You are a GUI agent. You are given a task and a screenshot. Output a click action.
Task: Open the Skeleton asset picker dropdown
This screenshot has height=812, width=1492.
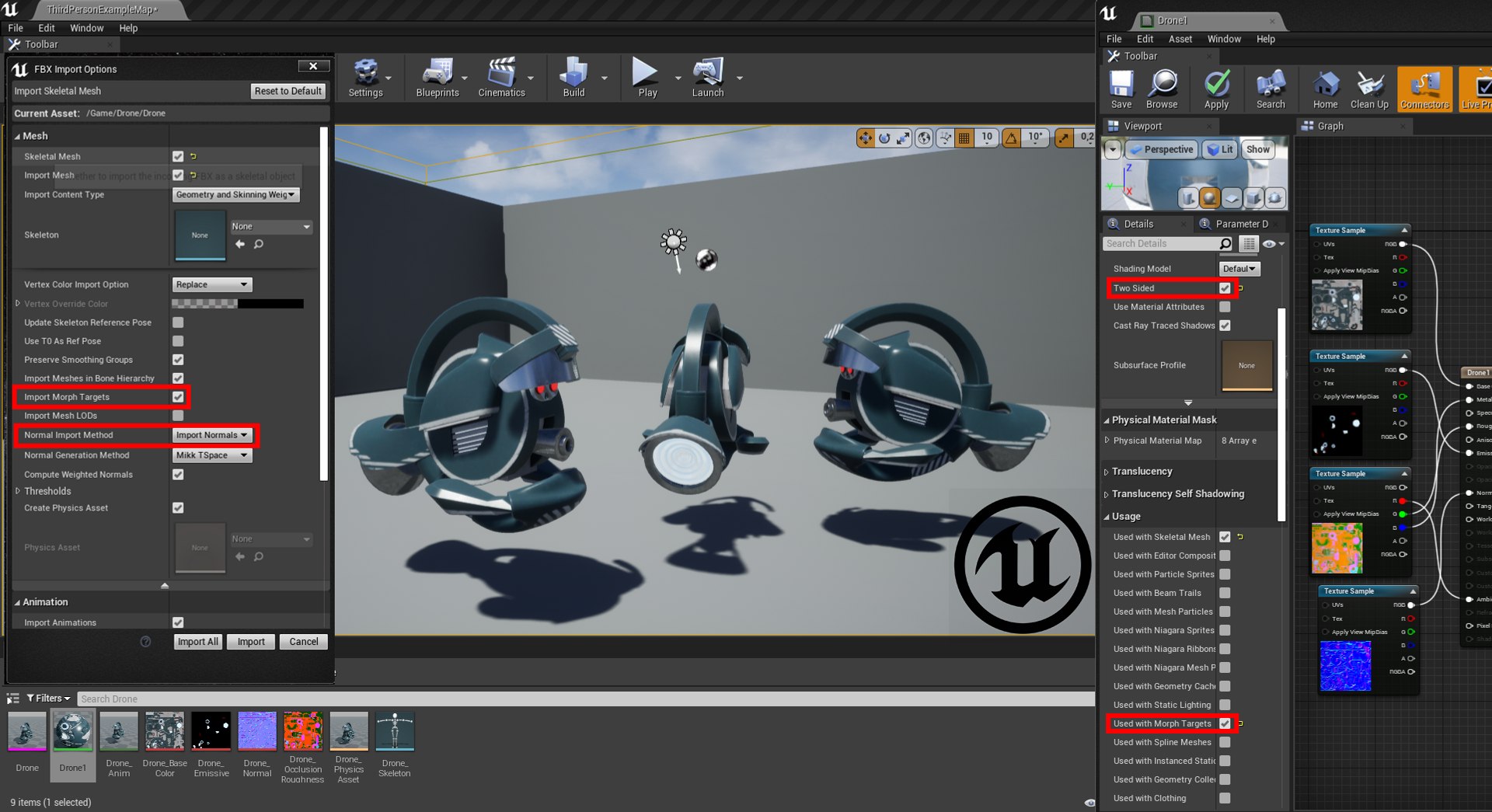271,227
